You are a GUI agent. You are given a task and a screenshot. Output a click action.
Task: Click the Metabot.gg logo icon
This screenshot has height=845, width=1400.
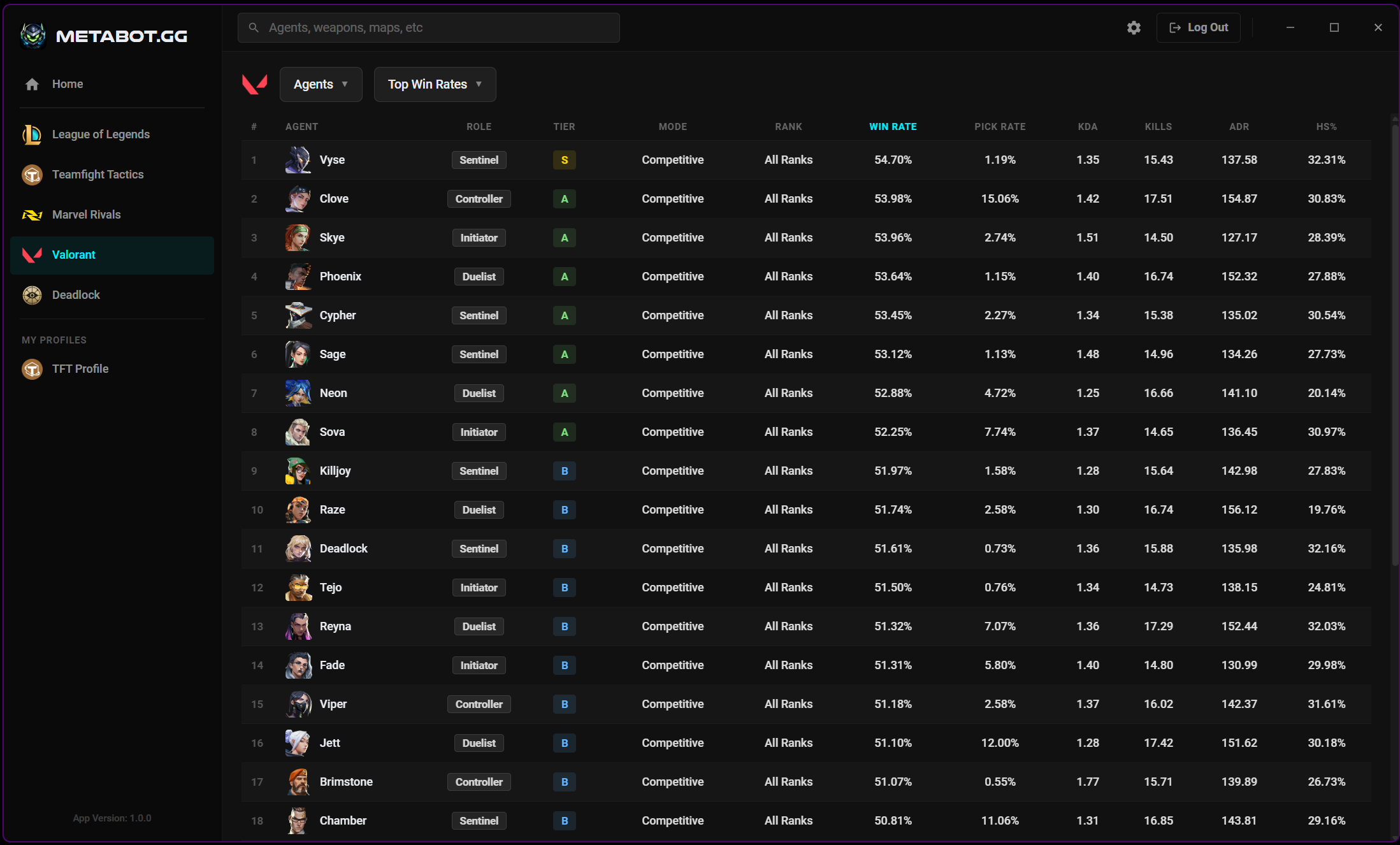point(33,36)
